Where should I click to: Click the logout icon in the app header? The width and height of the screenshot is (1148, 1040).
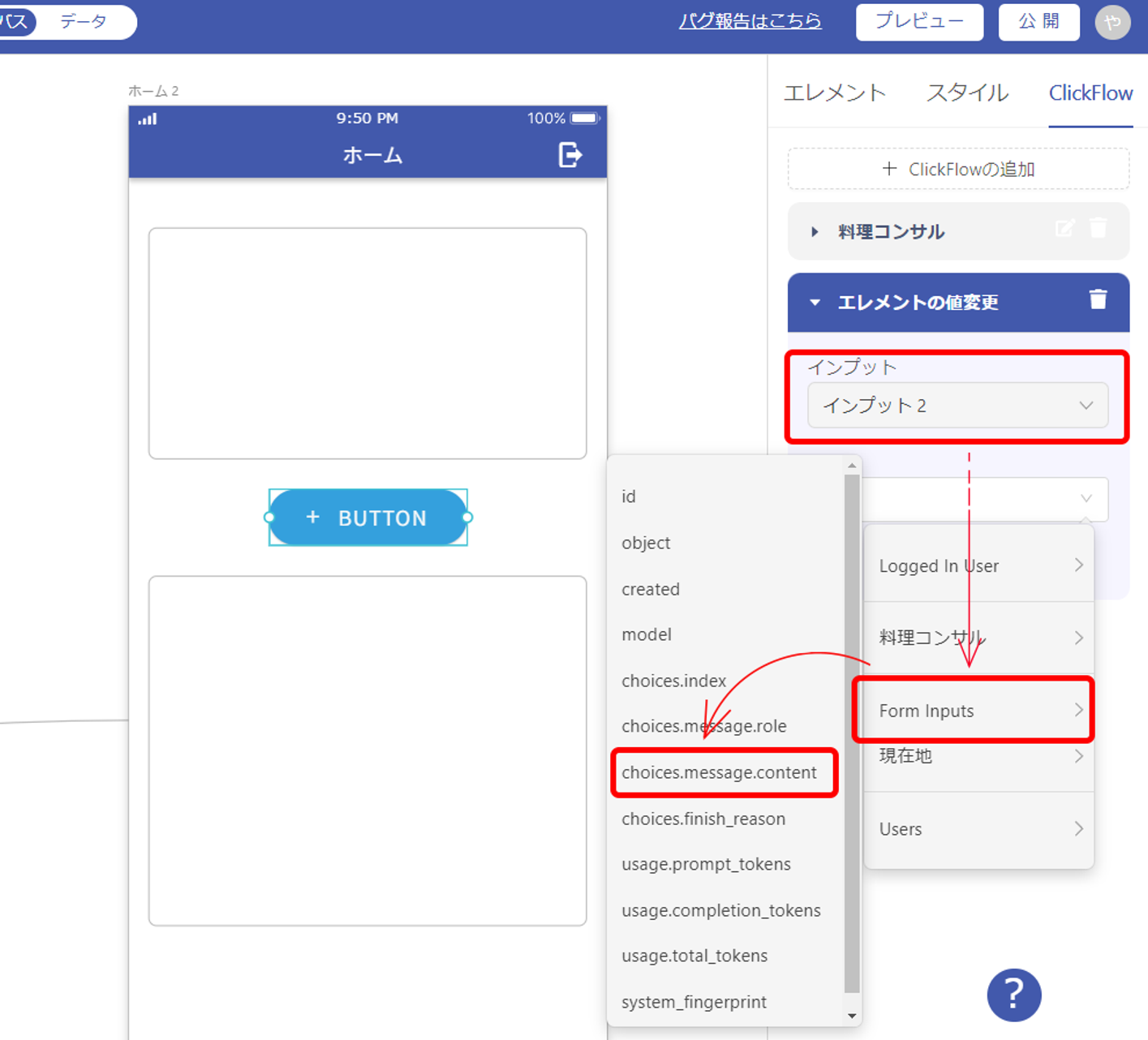pos(570,154)
